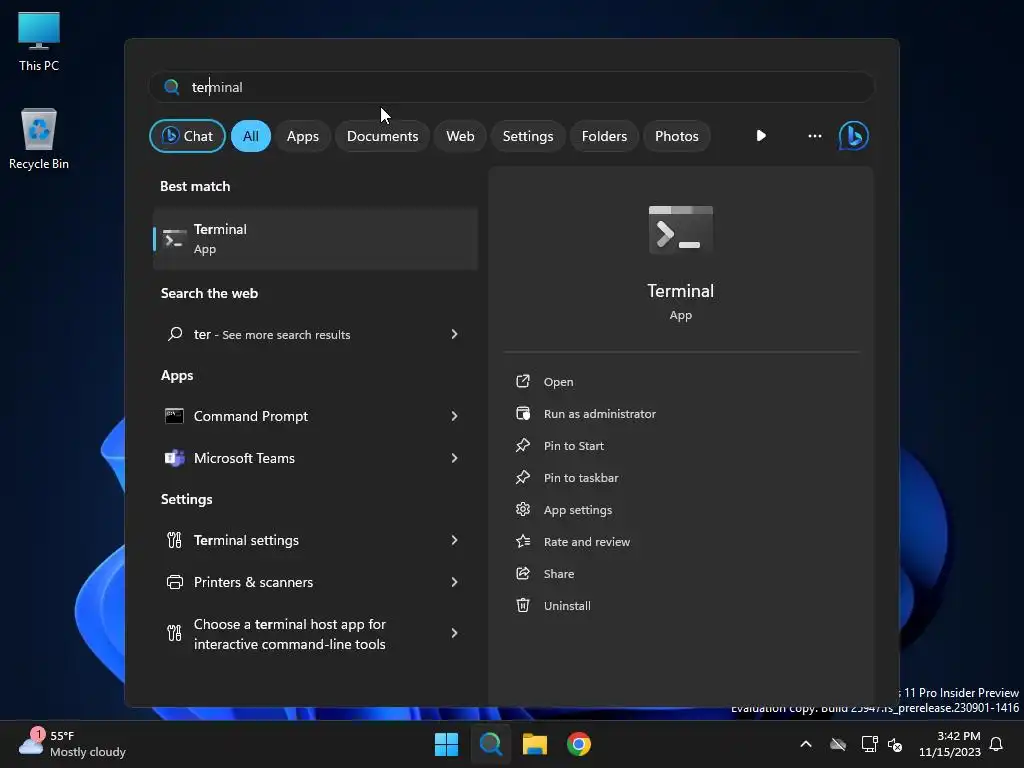
Task: Click the App settings gear icon
Action: [x=522, y=509]
